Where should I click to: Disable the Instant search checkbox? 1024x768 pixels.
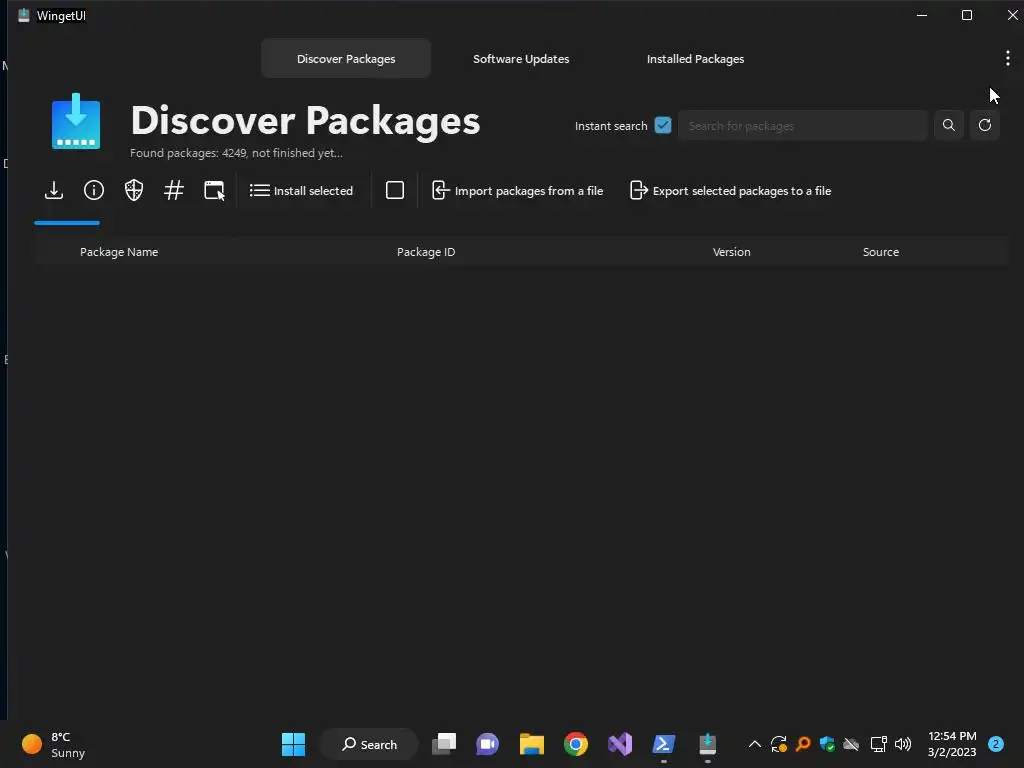click(x=663, y=125)
